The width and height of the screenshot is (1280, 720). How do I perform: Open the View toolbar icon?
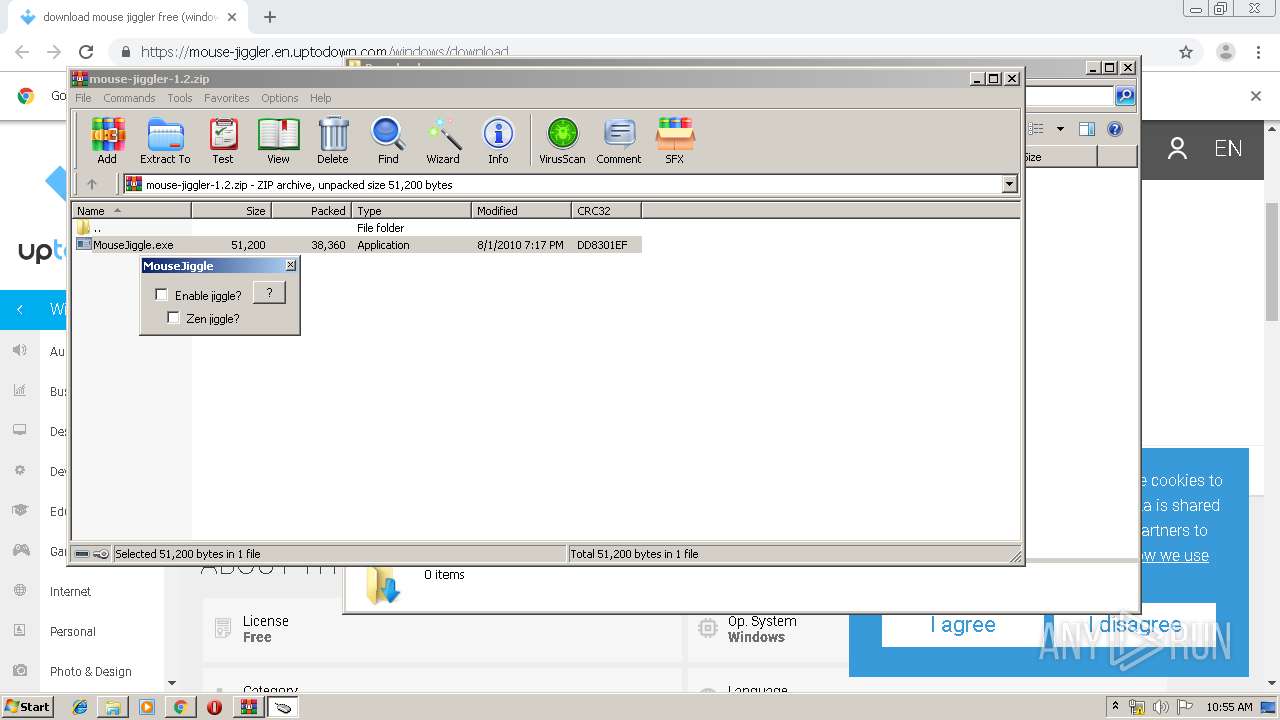(x=278, y=140)
